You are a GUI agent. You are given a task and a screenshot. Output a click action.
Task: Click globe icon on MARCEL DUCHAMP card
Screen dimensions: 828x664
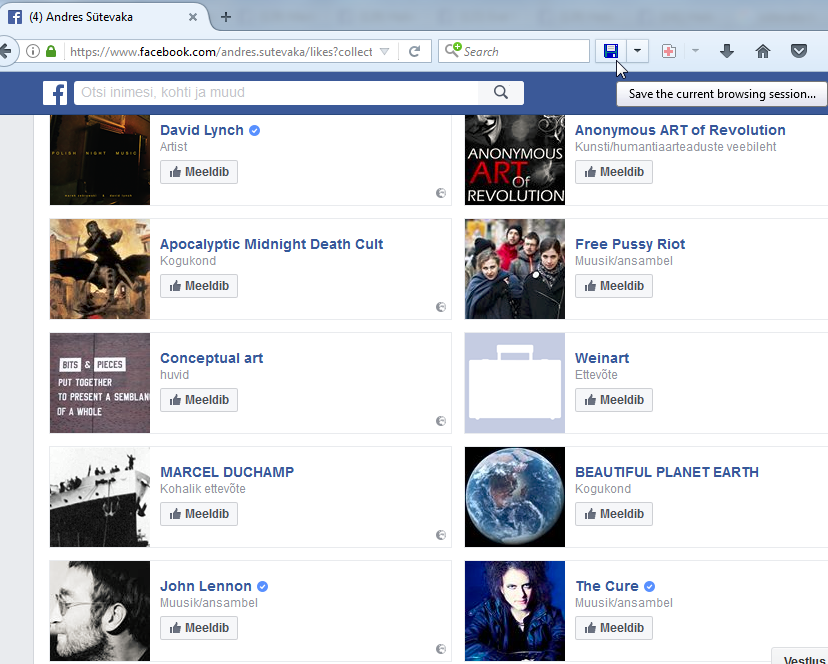441,535
